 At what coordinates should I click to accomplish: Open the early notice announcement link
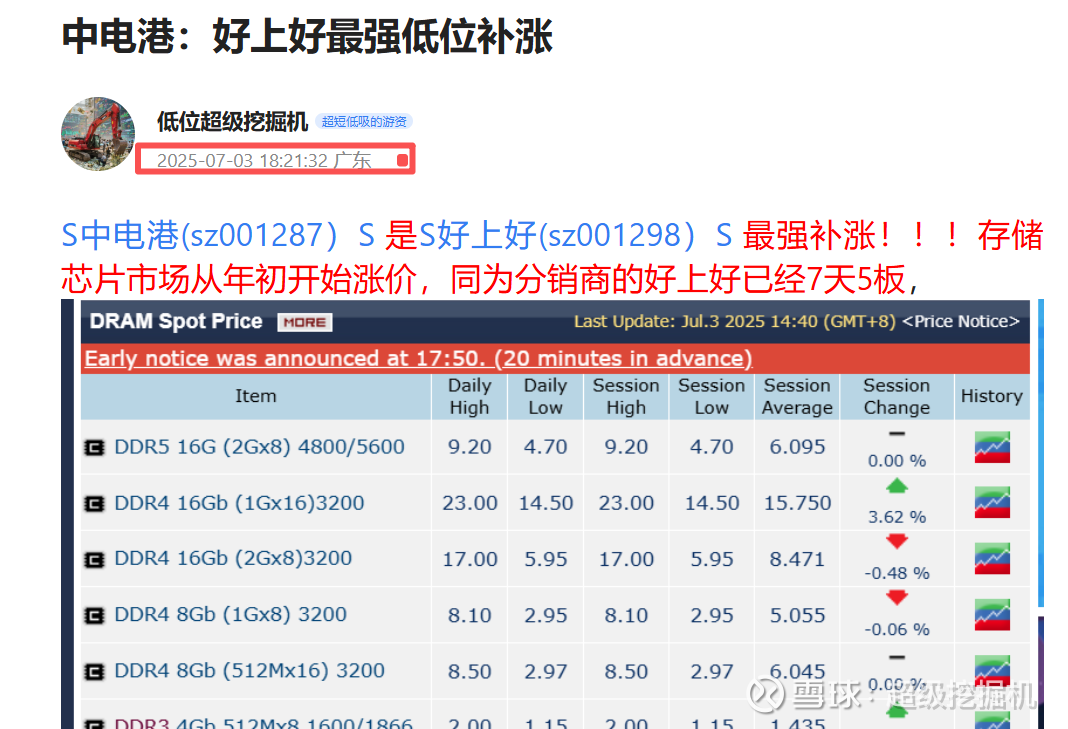tap(418, 358)
